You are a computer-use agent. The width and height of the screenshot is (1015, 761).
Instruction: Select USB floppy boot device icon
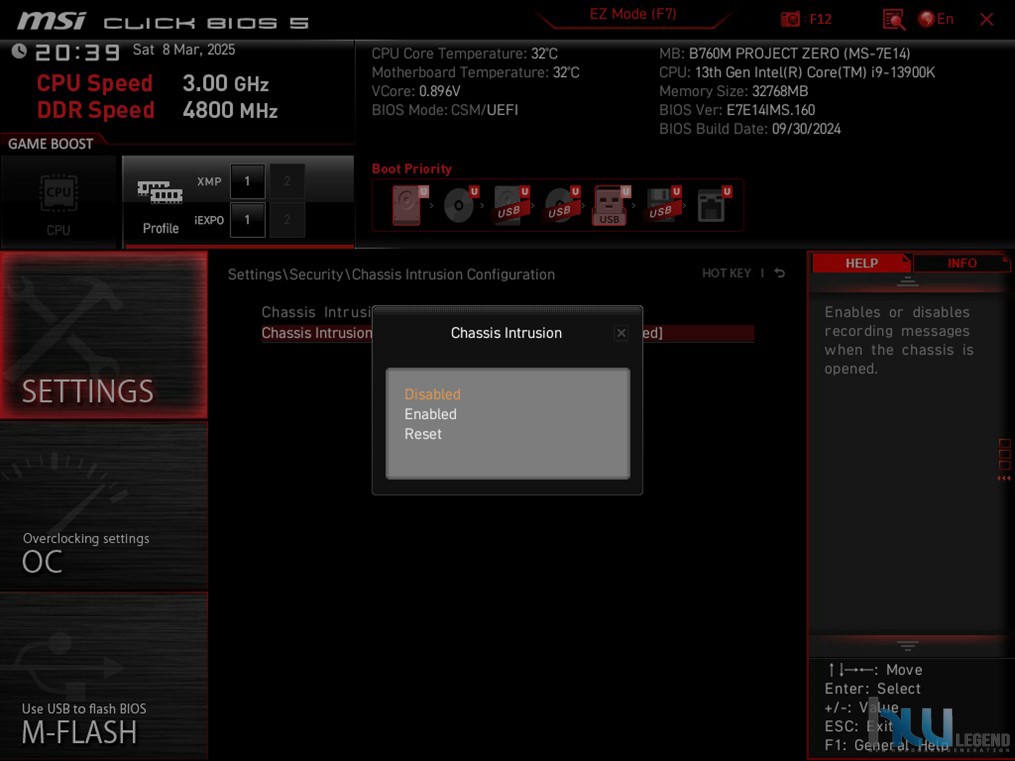663,204
